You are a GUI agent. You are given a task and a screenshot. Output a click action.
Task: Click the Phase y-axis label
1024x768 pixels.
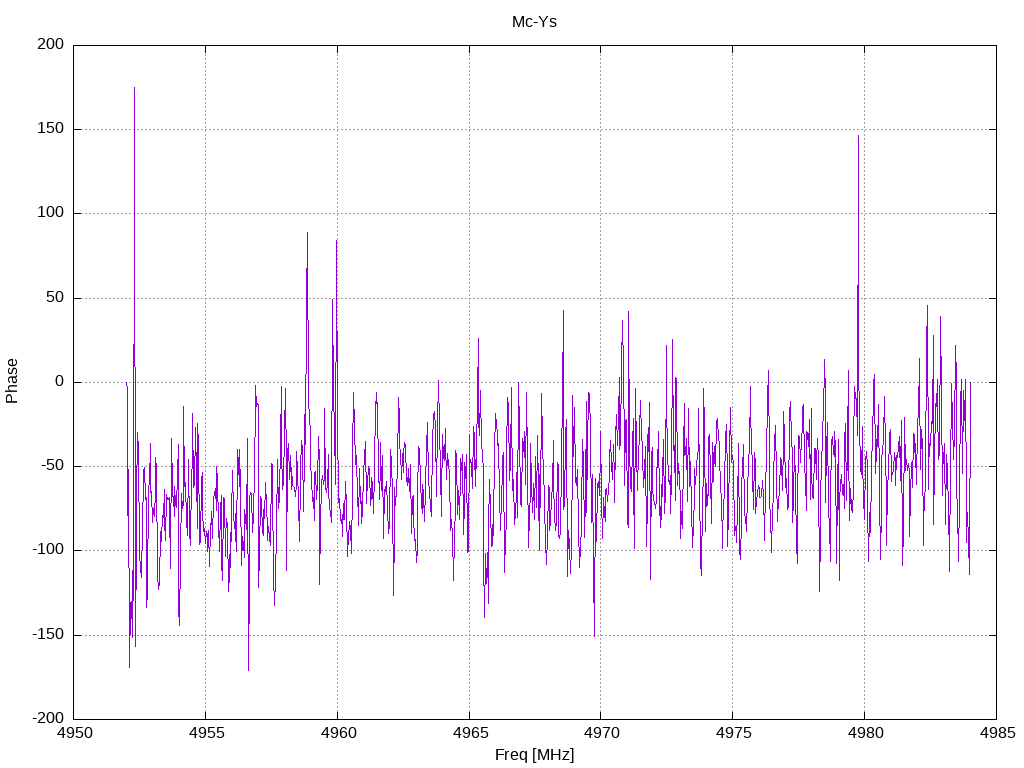[x=12, y=381]
